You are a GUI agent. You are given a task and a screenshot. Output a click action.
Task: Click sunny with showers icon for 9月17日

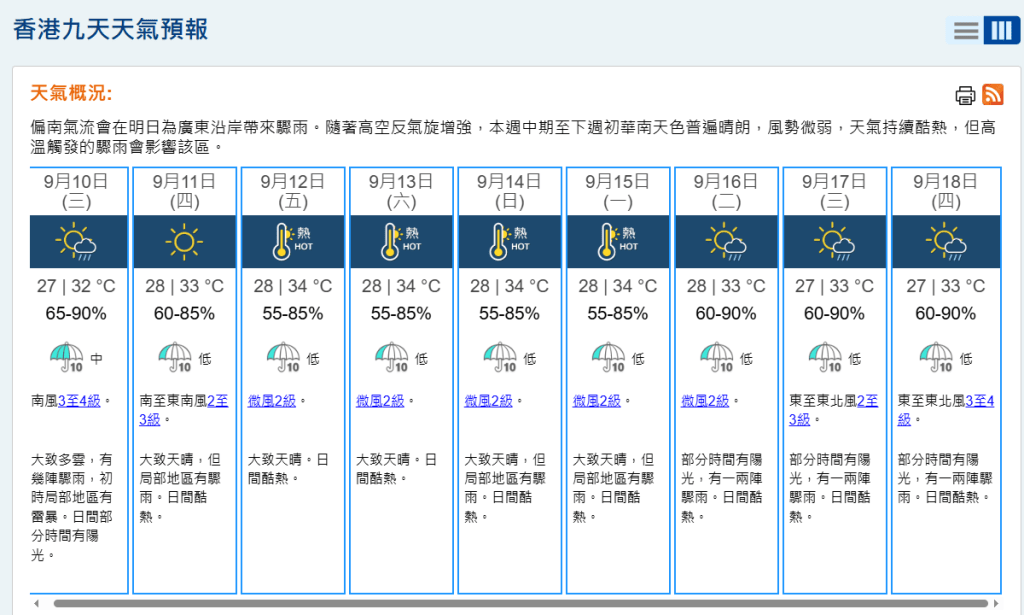[x=835, y=242]
